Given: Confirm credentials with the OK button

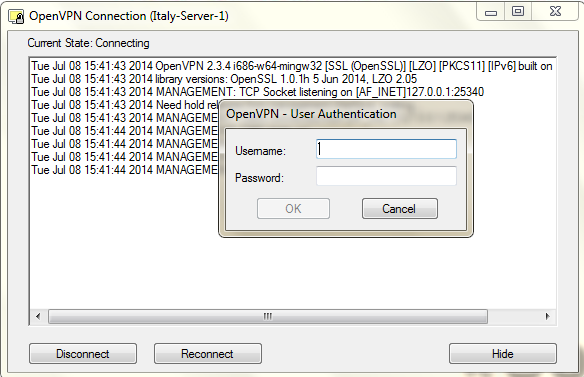Looking at the screenshot, I should [293, 208].
